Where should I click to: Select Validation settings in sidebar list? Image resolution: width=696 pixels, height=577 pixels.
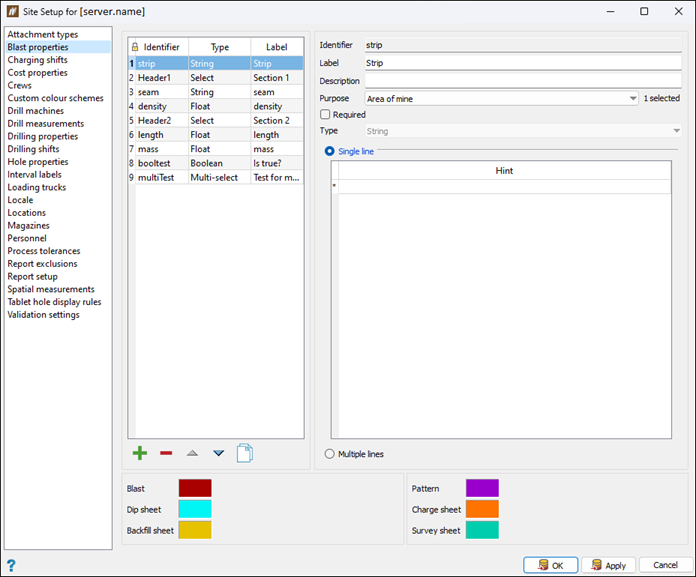pos(43,315)
